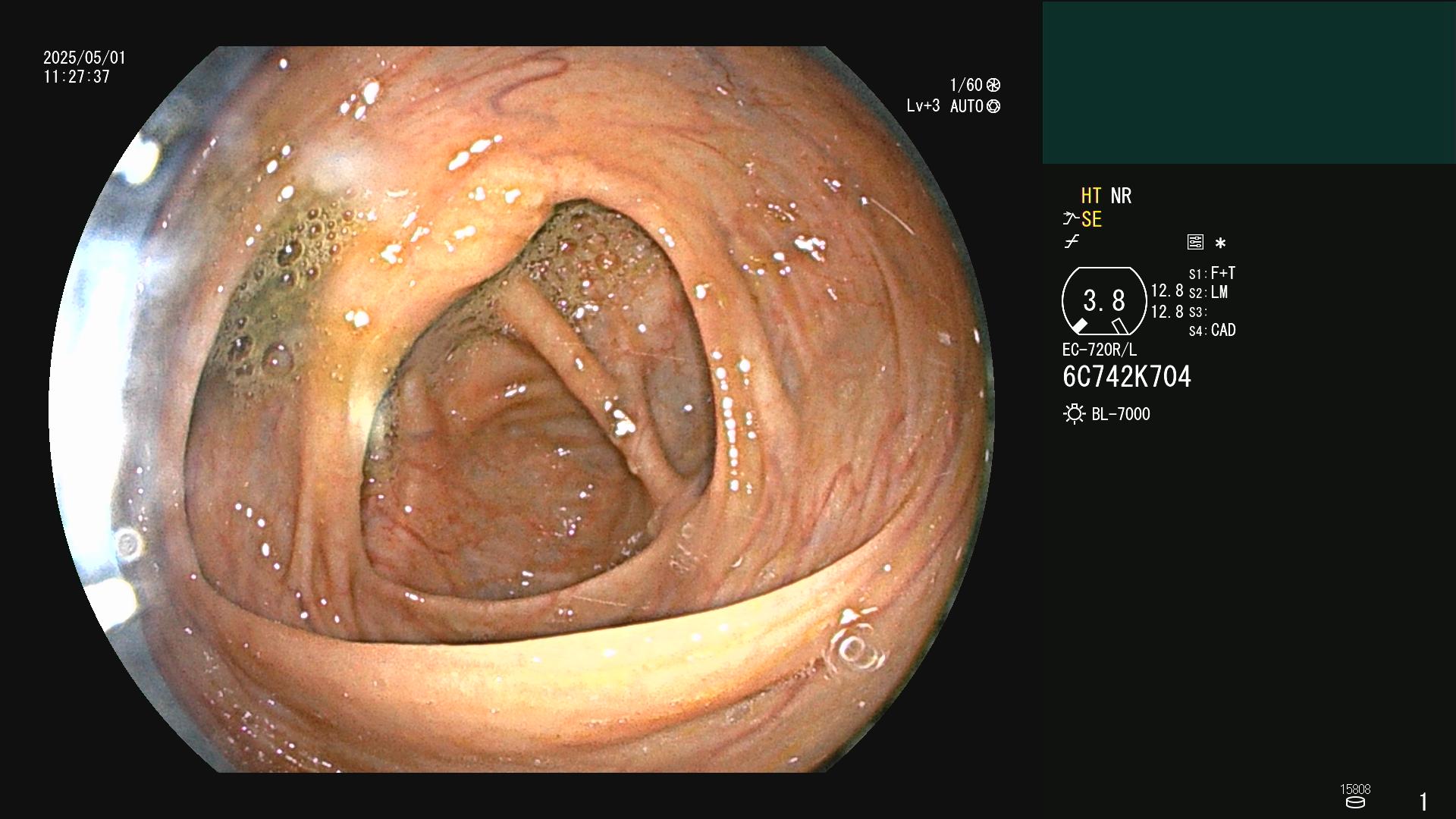Click the dark teal sub-screen panel

point(1249,83)
